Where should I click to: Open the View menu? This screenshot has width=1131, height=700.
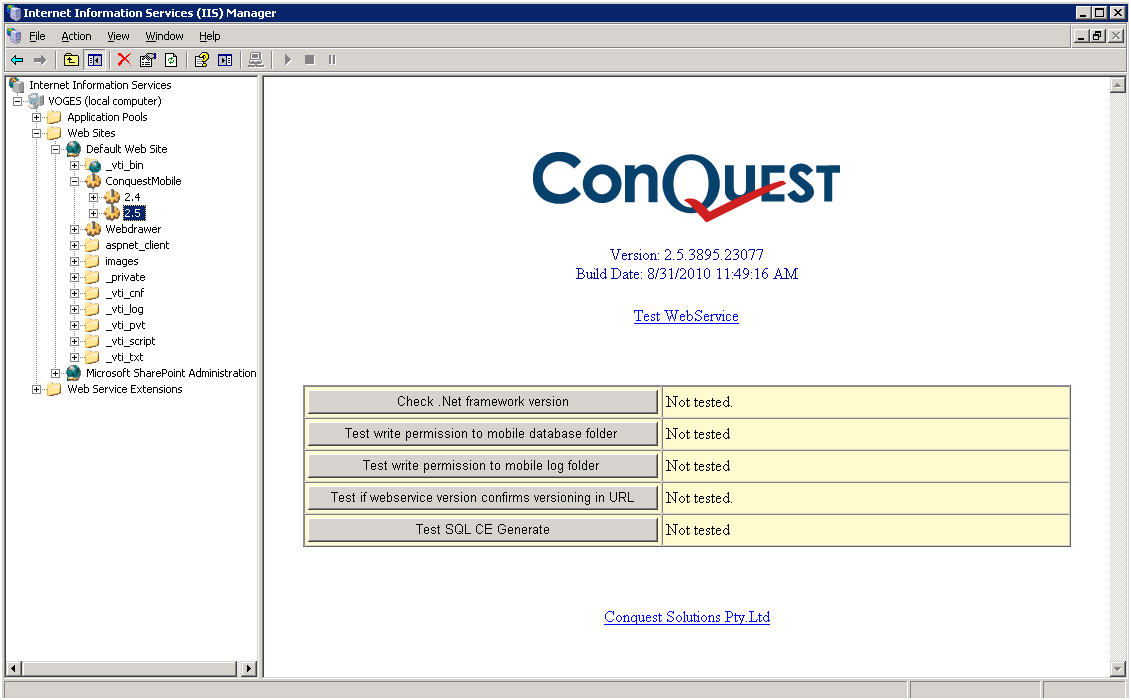tap(118, 36)
